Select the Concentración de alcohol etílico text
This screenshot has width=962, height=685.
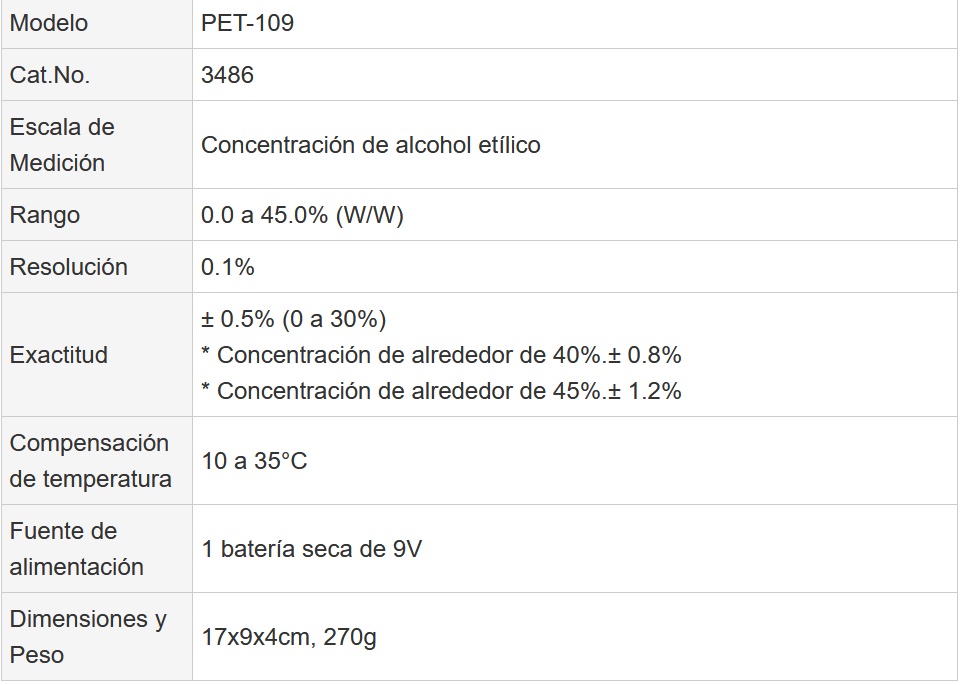370,145
